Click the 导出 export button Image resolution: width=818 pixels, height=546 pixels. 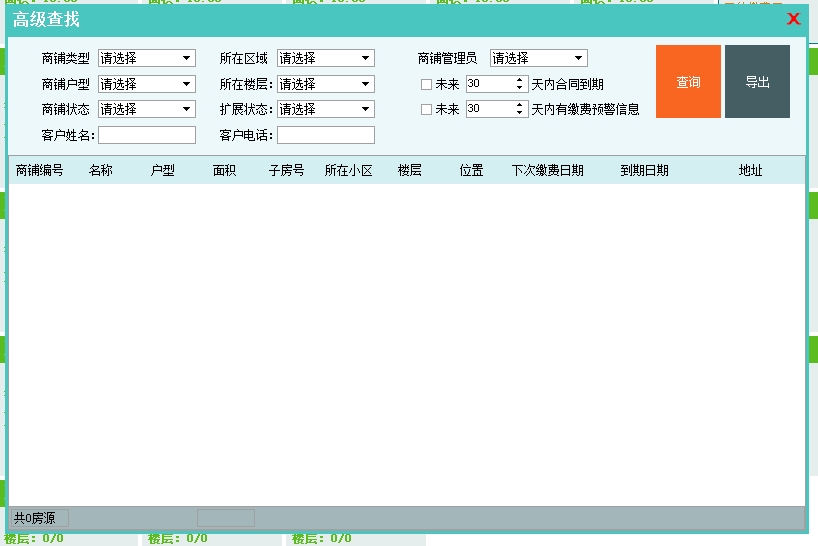point(757,82)
